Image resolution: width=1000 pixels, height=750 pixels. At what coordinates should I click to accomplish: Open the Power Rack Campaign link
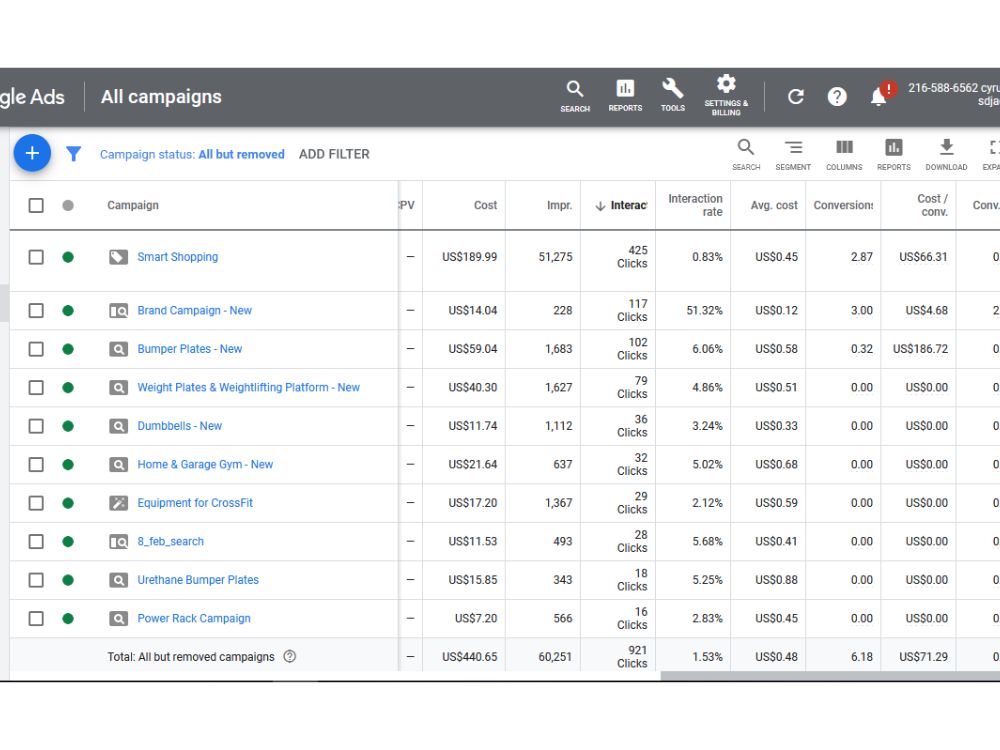point(194,619)
